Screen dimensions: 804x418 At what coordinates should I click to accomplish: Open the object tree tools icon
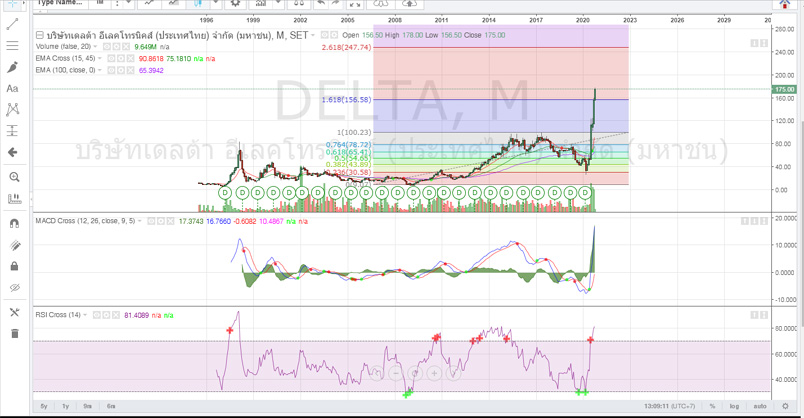(x=14, y=312)
